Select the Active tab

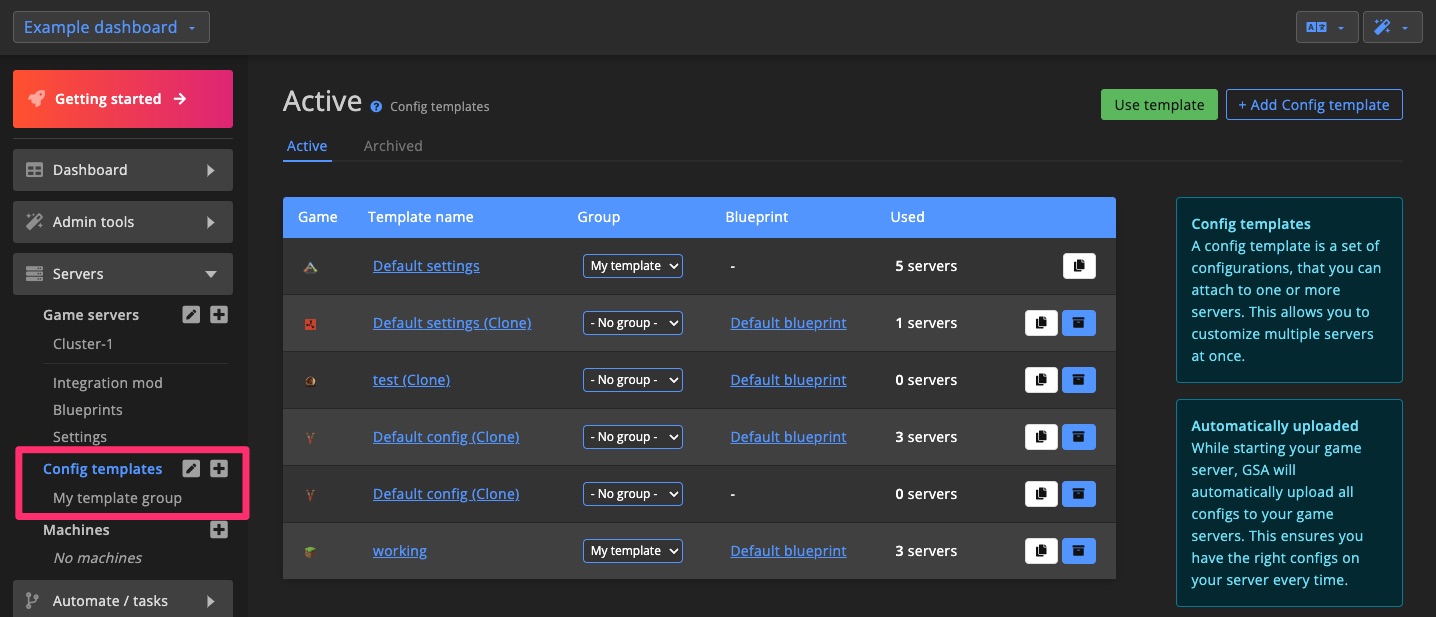click(307, 145)
